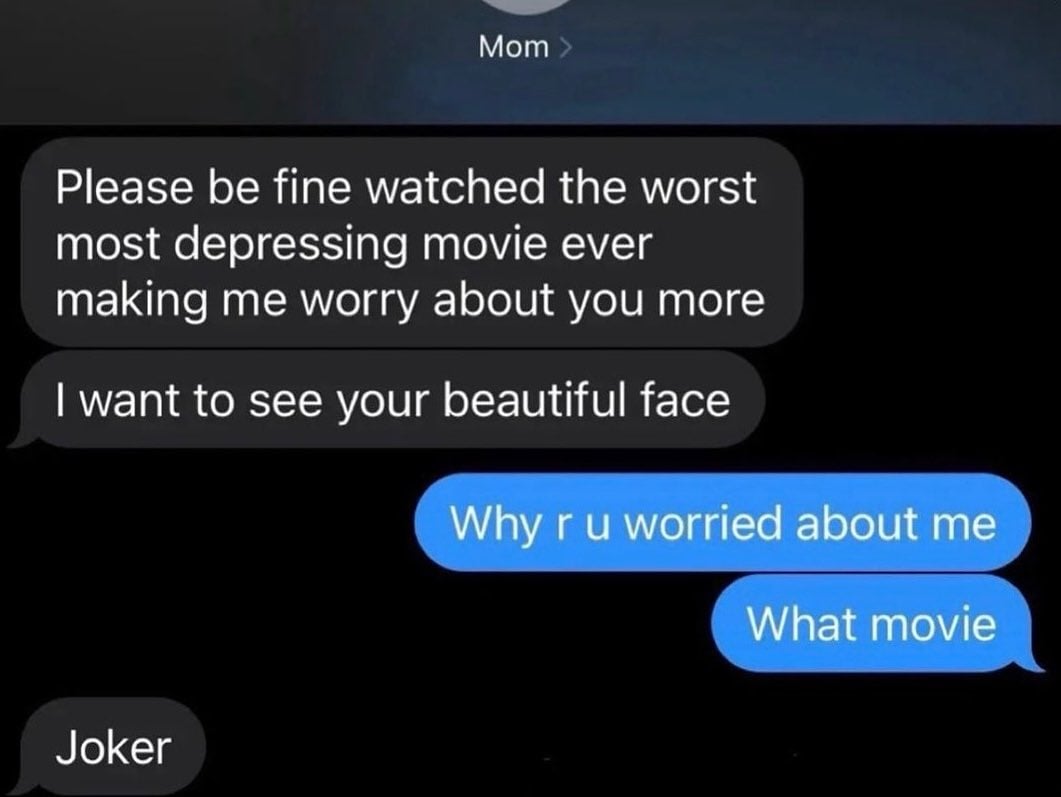
Task: Click the word 'worried' in the blue bubble
Action: 703,523
